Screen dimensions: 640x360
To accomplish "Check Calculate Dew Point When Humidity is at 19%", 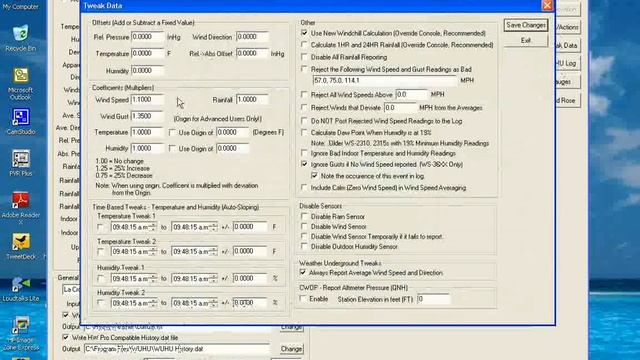I will coord(304,132).
